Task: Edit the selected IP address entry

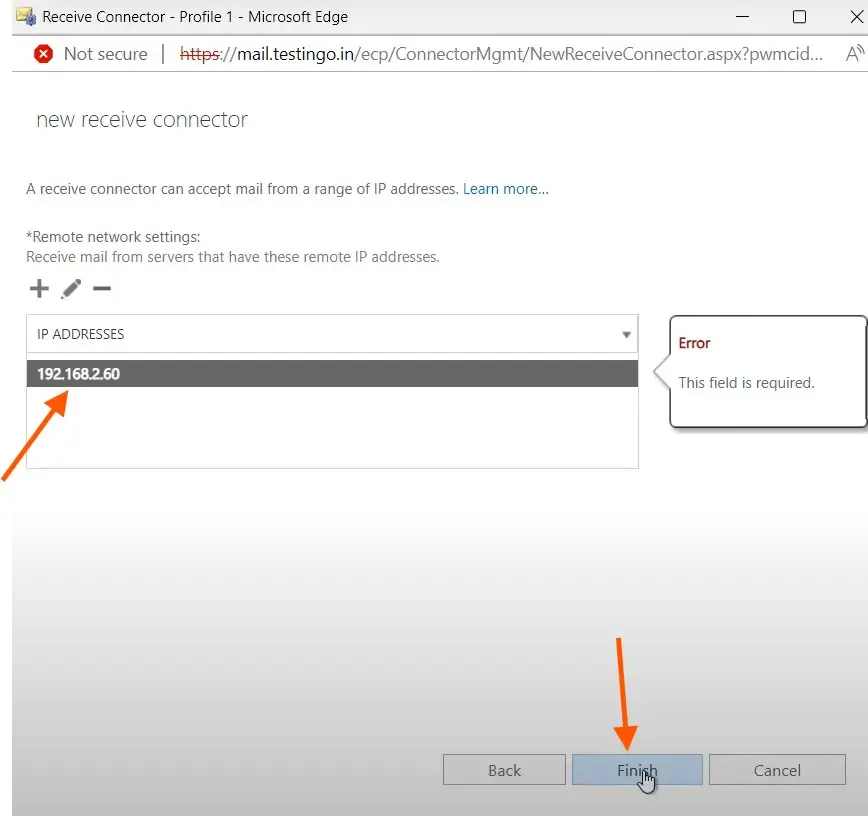Action: click(x=71, y=288)
